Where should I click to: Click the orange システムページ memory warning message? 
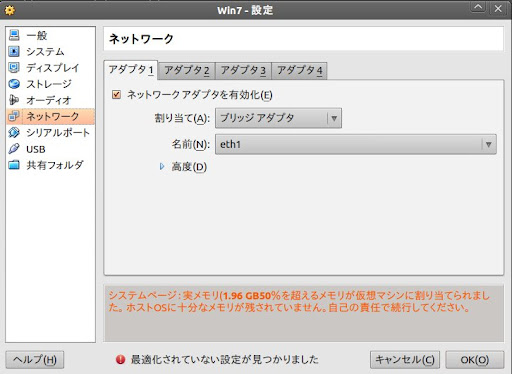click(x=299, y=301)
